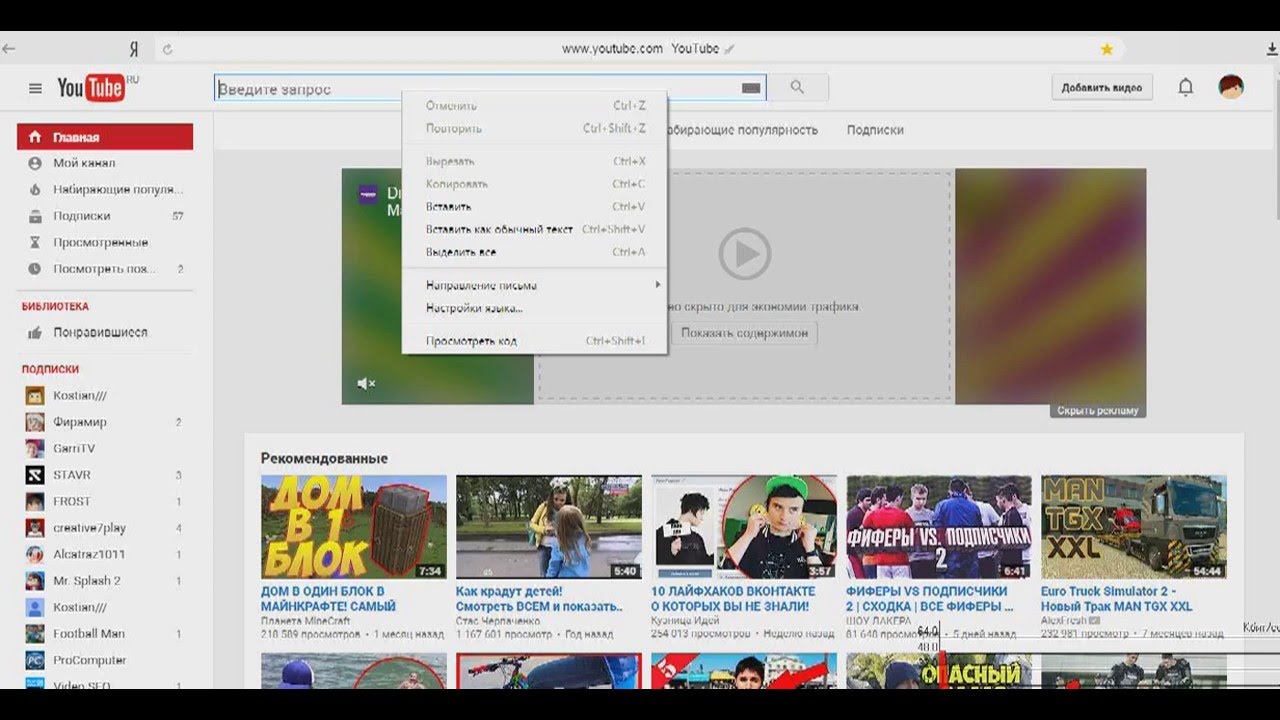Open Настройки языка from context menu

coord(535,308)
